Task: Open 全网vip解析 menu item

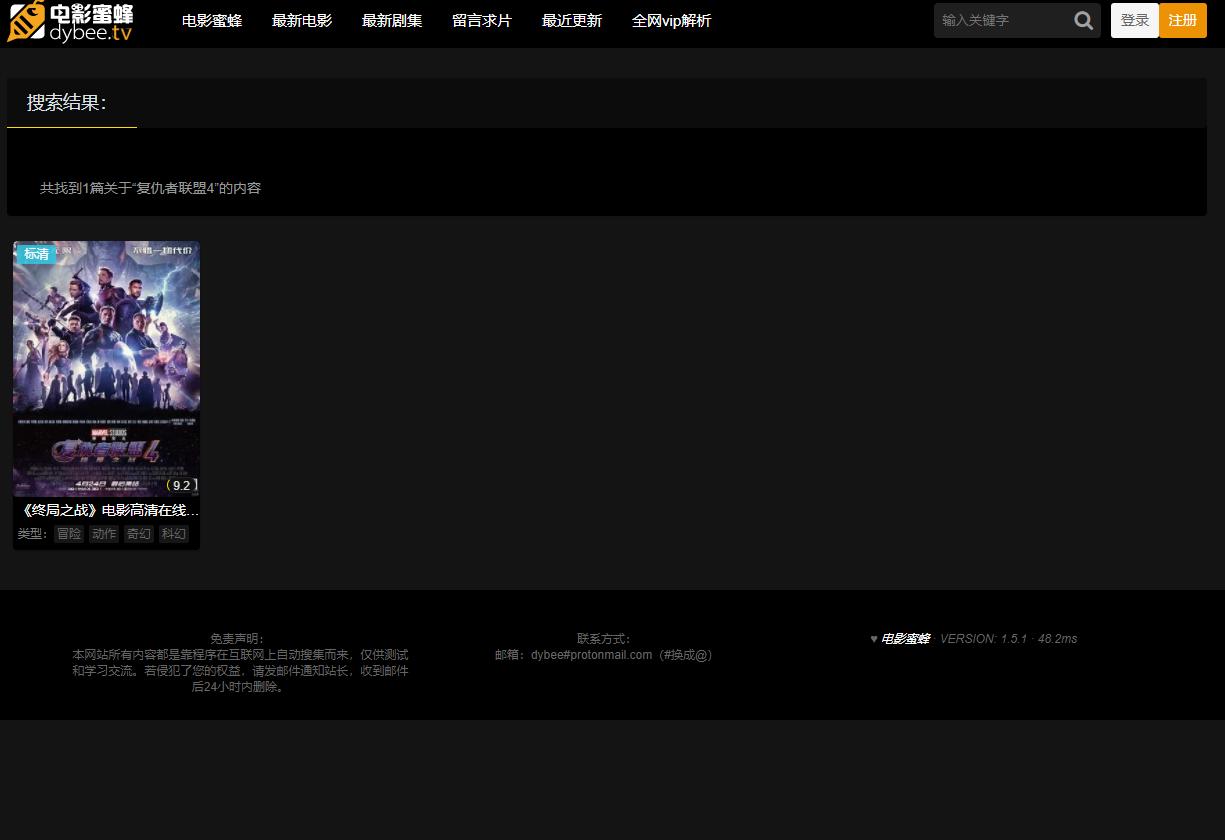Action: (x=672, y=21)
